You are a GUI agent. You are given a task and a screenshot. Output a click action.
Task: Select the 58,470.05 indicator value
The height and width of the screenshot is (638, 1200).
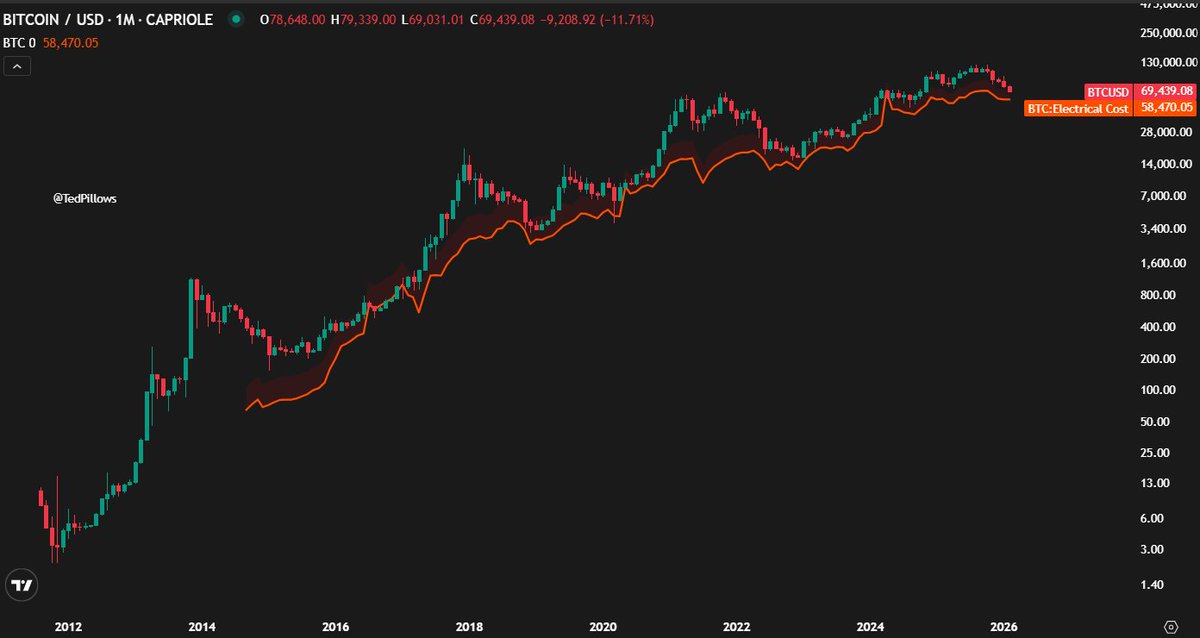tap(69, 43)
